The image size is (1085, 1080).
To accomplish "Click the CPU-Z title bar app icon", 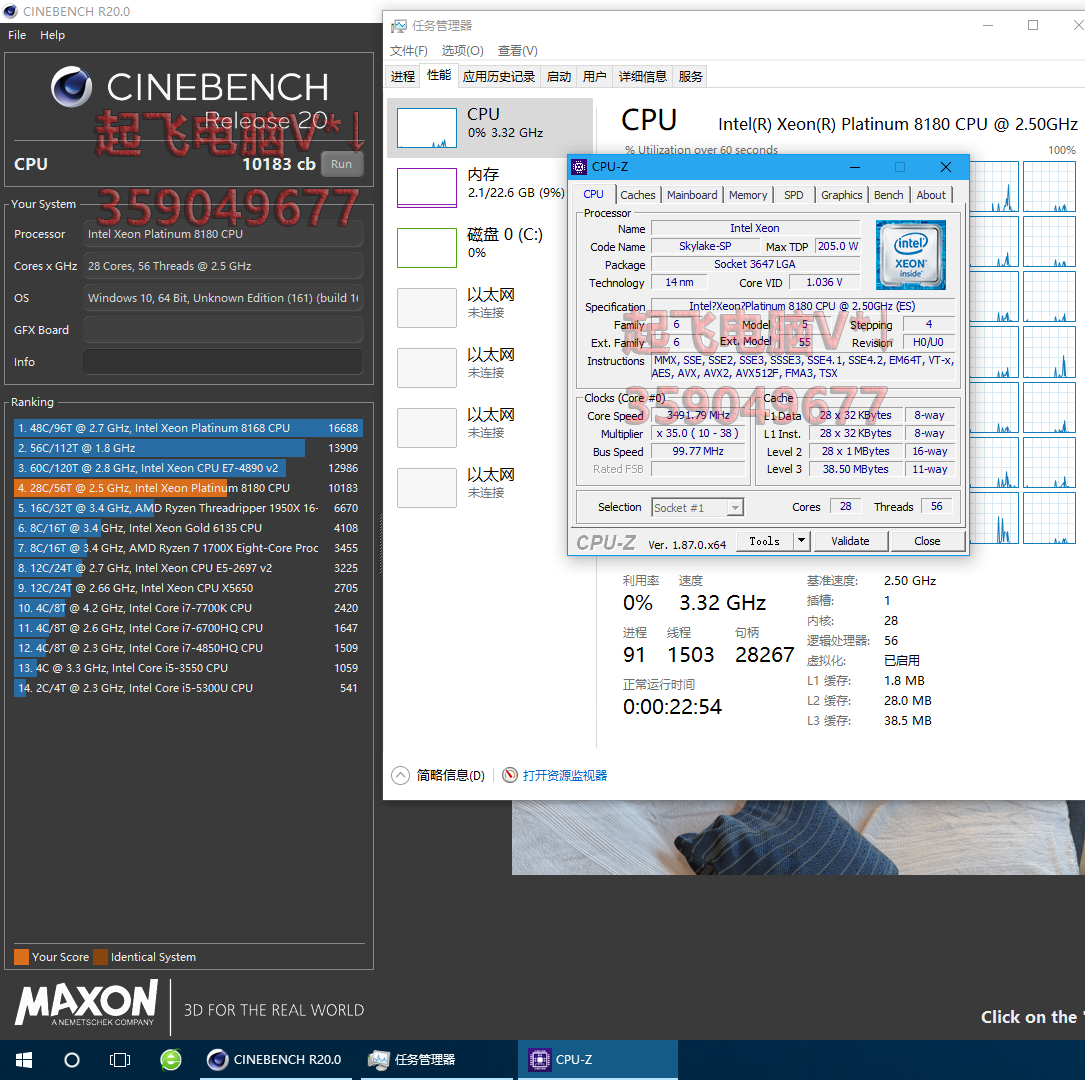I will click(578, 167).
